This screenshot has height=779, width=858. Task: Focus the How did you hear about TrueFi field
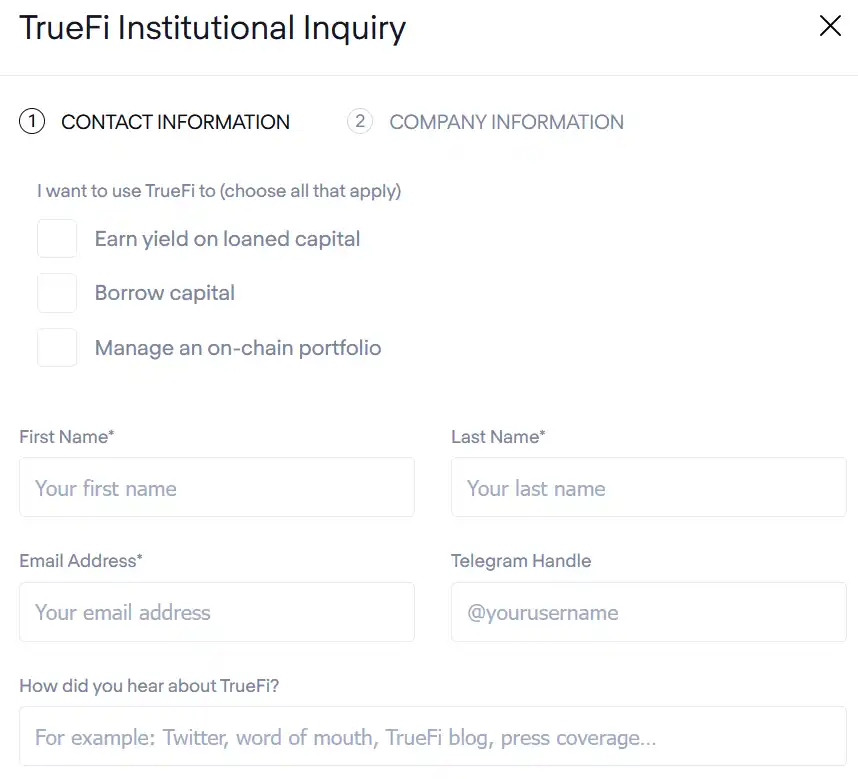433,736
